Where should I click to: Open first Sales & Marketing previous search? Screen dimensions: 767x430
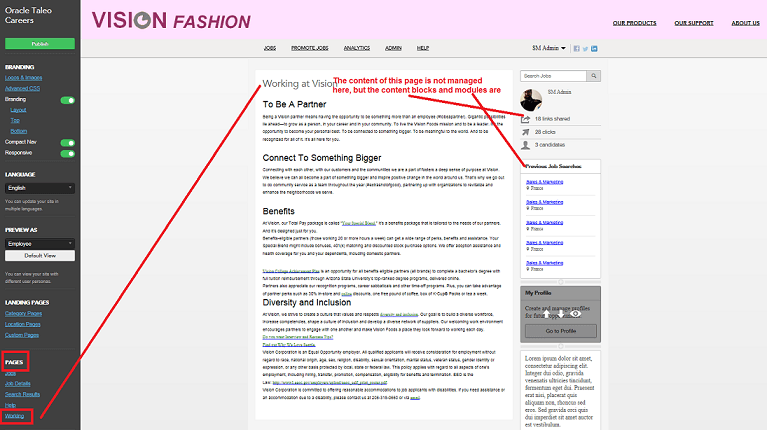(x=544, y=182)
